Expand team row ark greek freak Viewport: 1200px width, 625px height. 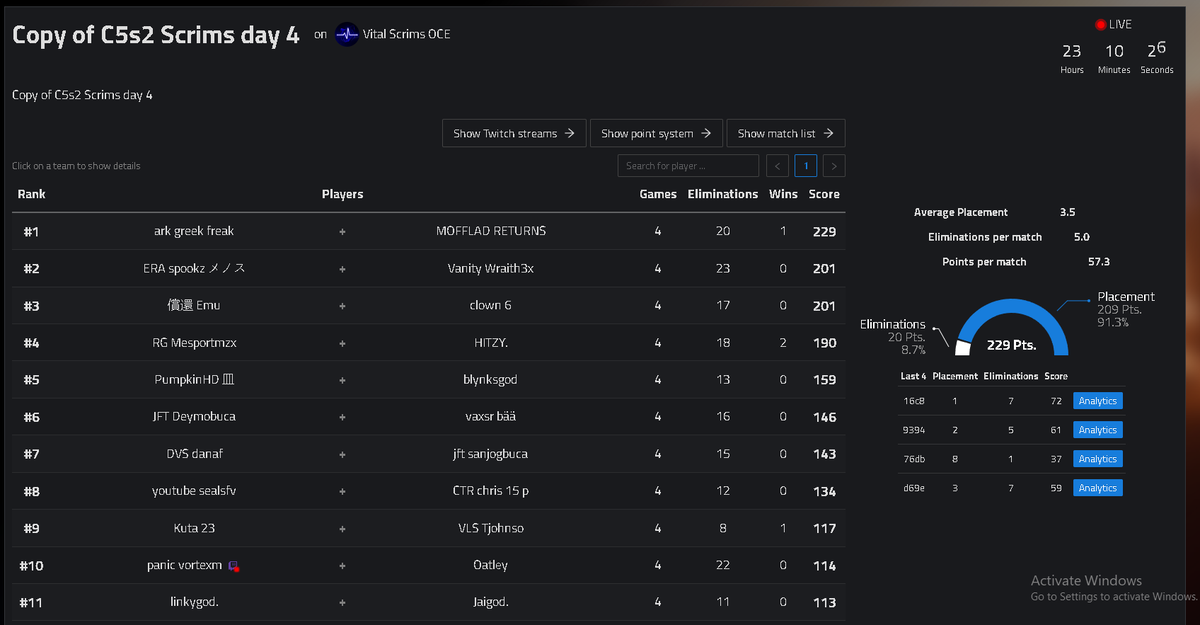click(428, 231)
